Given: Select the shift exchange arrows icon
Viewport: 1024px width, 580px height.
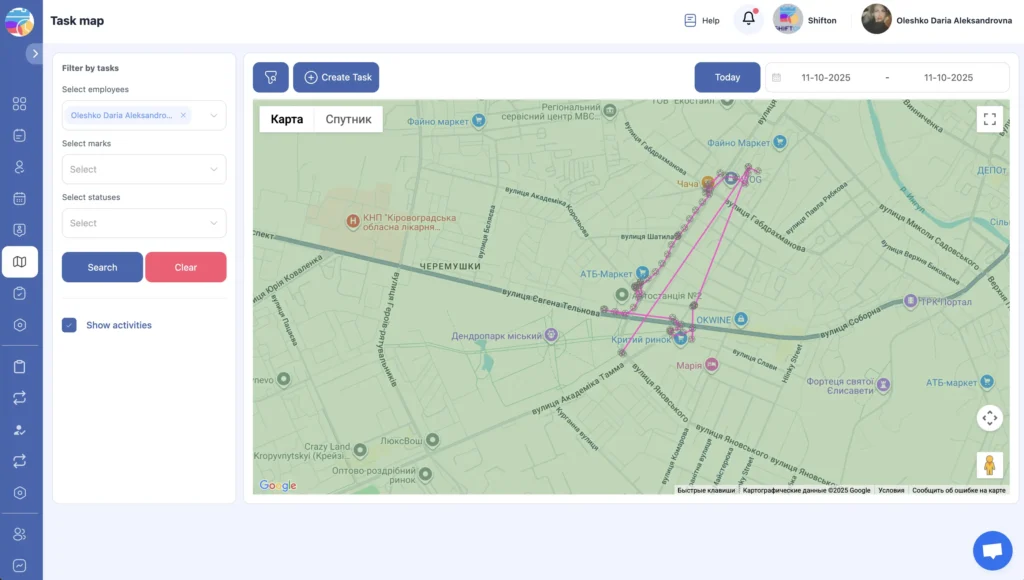Looking at the screenshot, I should (x=20, y=398).
